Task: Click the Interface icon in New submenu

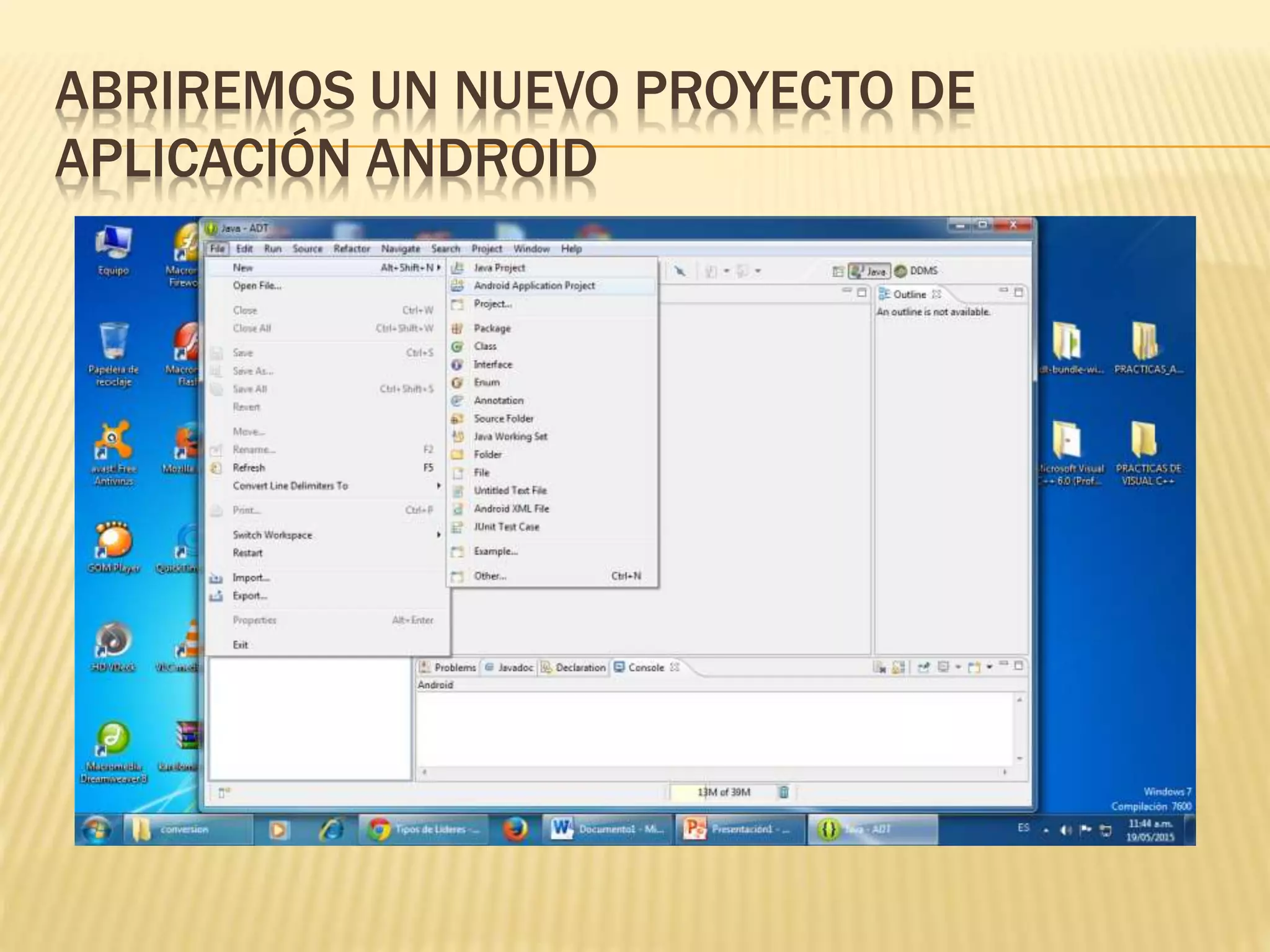Action: point(458,365)
